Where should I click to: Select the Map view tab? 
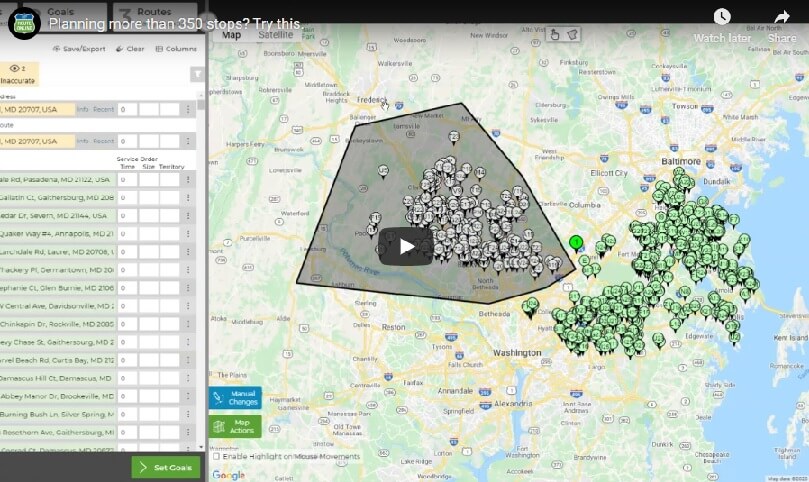coord(231,35)
